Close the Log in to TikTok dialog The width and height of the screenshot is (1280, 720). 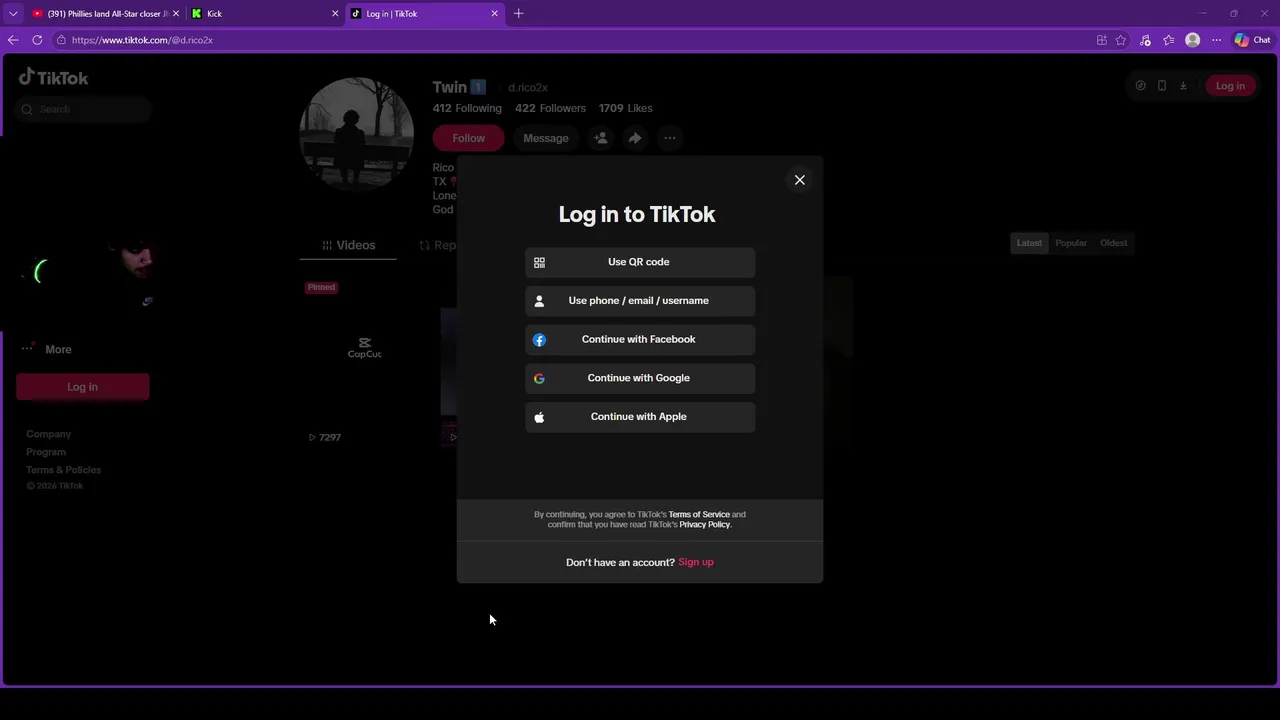pyautogui.click(x=799, y=180)
